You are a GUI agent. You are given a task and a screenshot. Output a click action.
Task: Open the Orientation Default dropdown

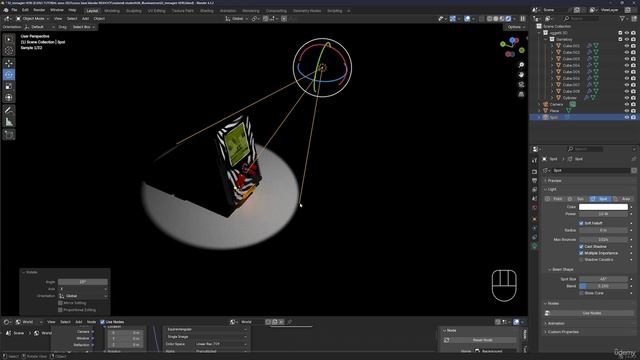pyautogui.click(x=39, y=27)
